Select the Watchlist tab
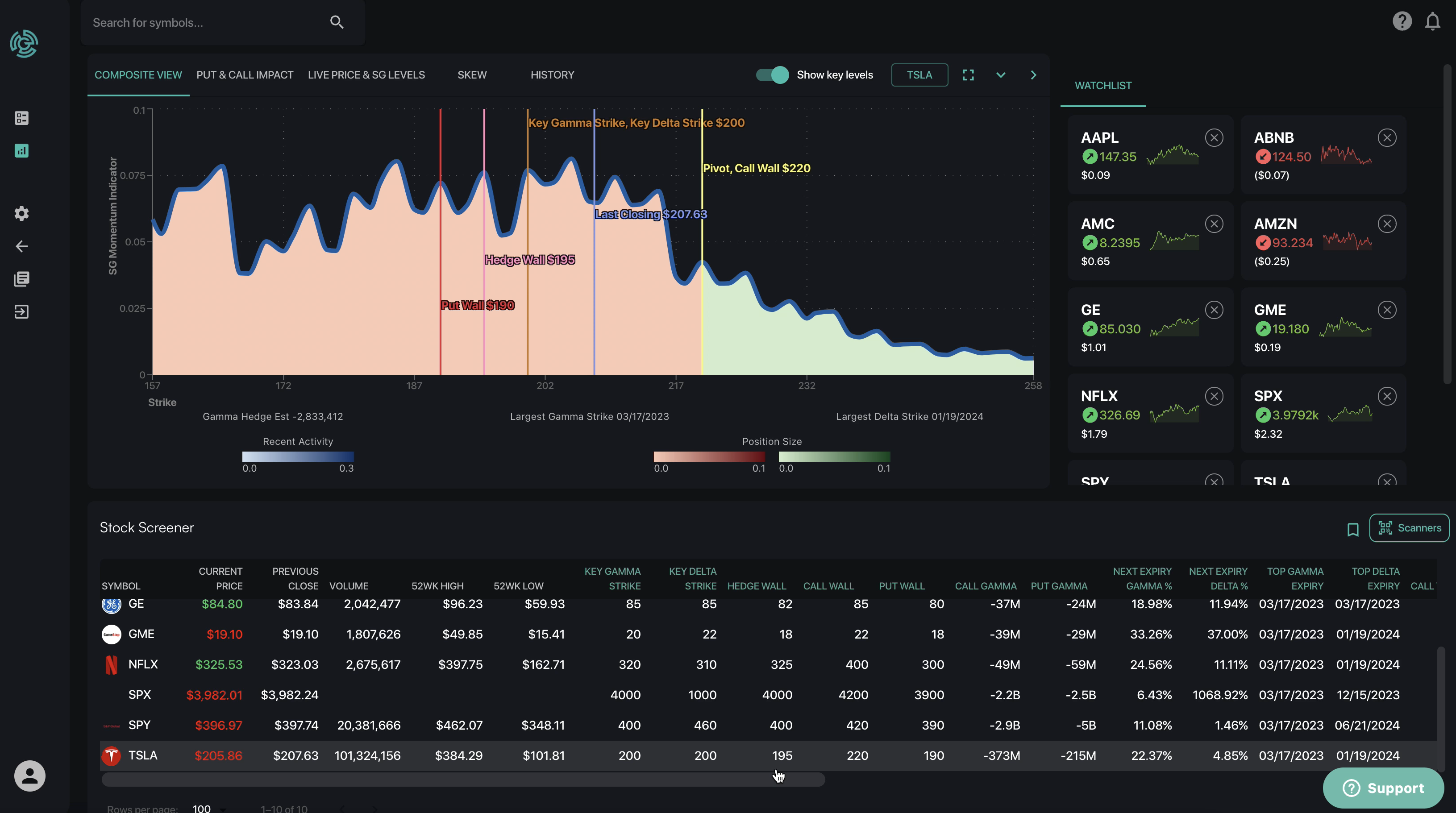 click(1103, 86)
